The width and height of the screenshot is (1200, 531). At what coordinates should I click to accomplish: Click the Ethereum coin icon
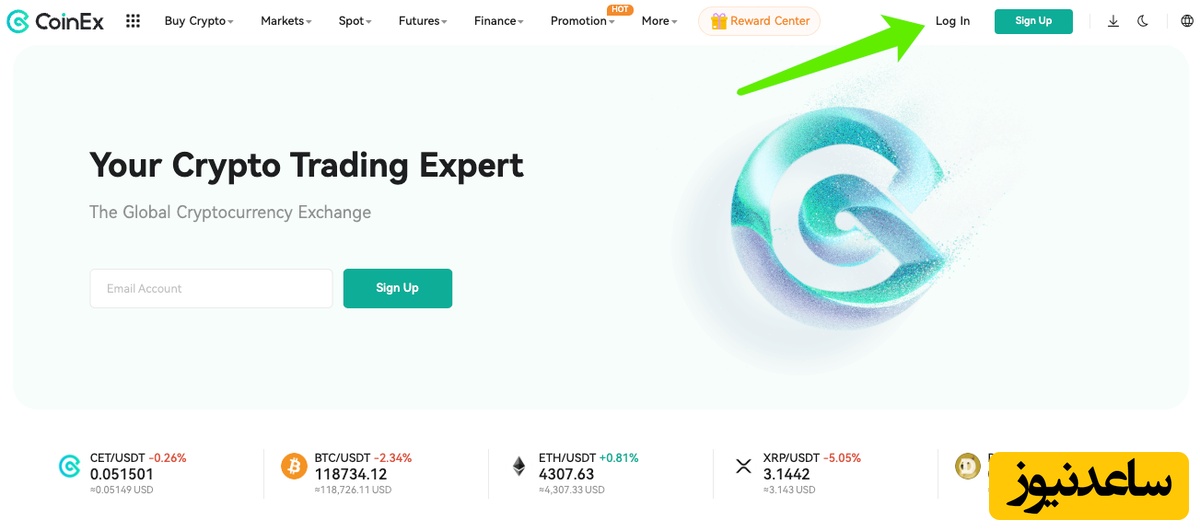coord(519,466)
